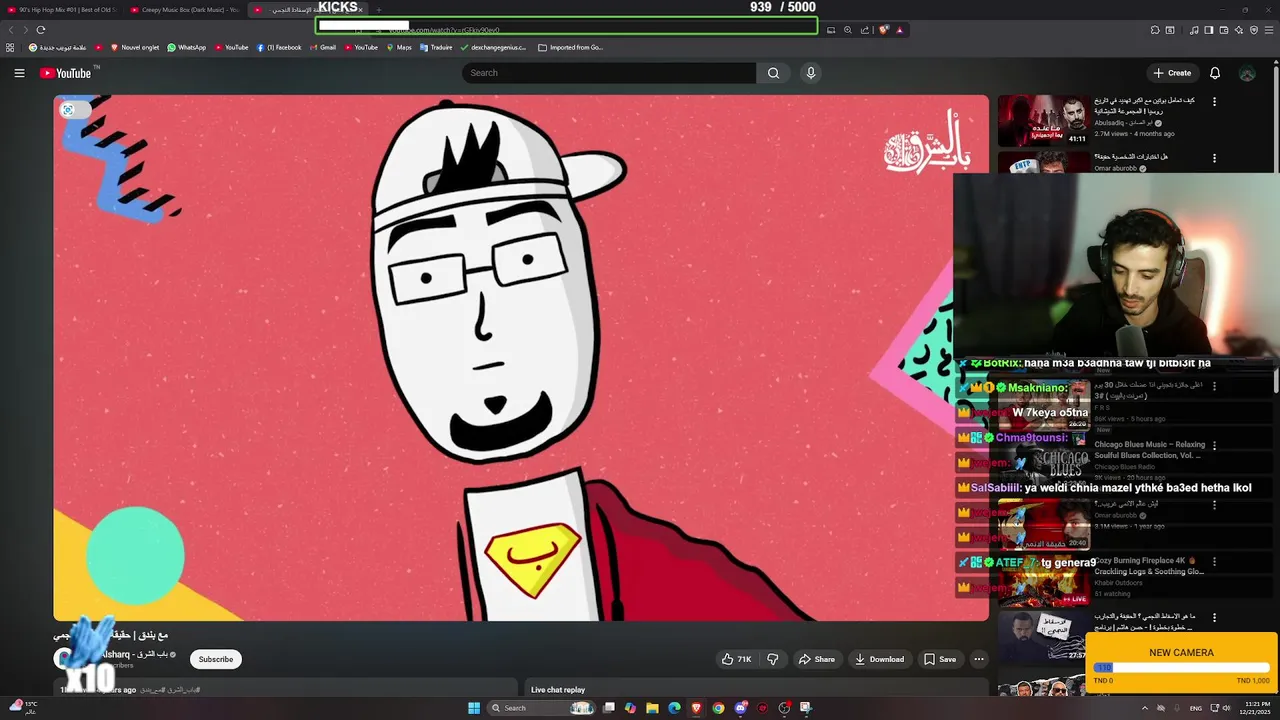Image resolution: width=1280 pixels, height=720 pixels.
Task: Open Live chat replay panel
Action: coord(558,690)
